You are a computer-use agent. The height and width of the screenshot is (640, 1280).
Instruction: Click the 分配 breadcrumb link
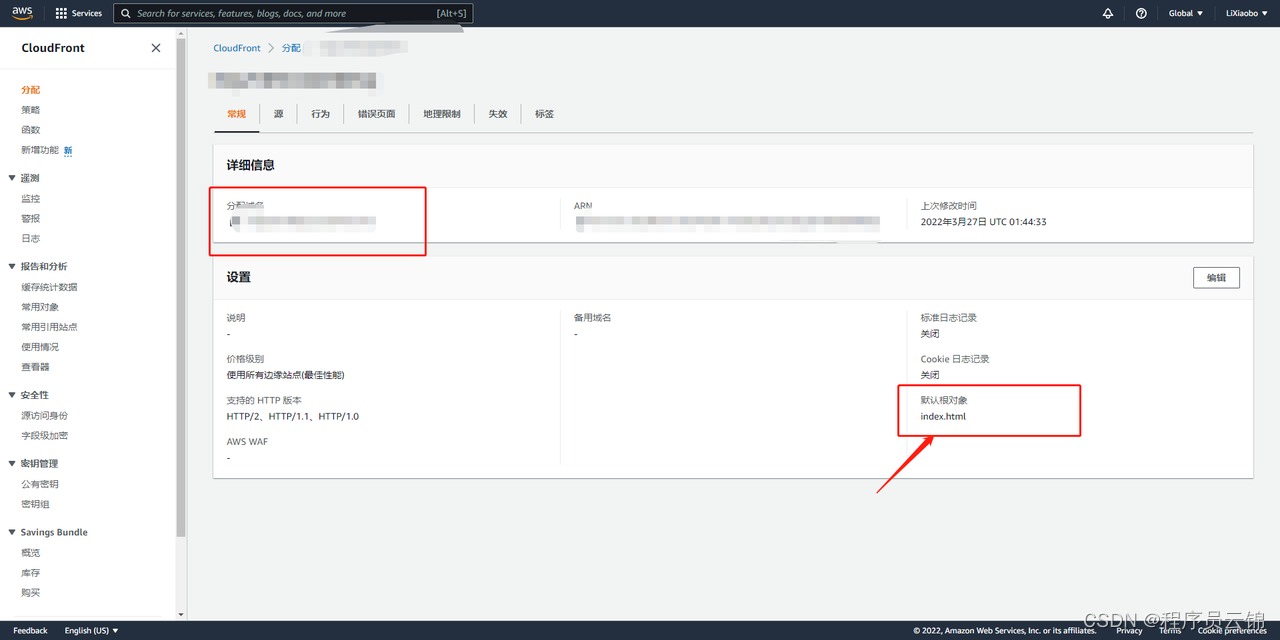tap(291, 48)
